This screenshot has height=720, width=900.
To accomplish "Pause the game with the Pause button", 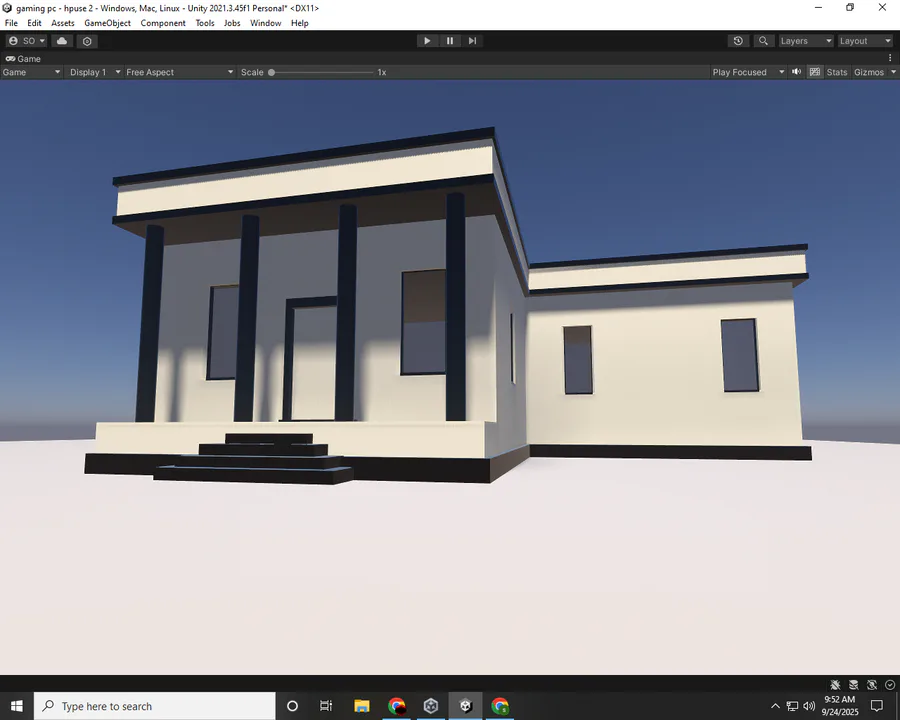I will click(x=450, y=41).
